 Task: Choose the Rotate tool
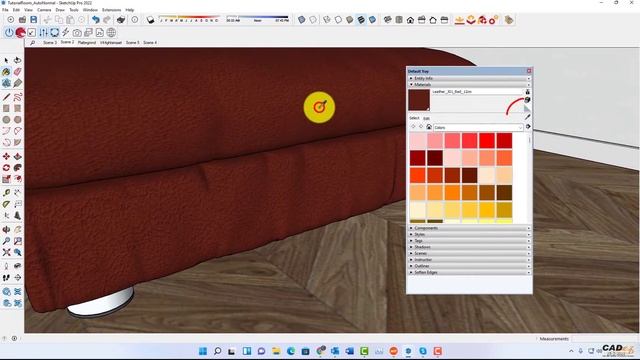point(6,168)
